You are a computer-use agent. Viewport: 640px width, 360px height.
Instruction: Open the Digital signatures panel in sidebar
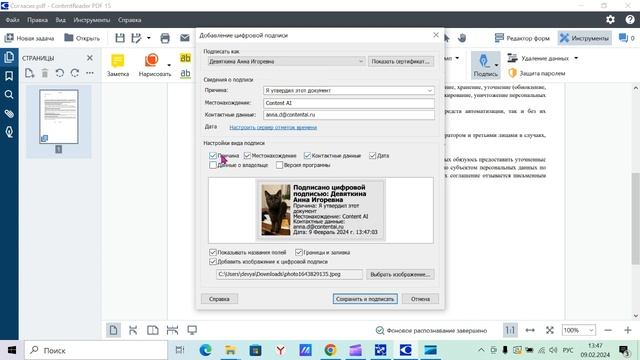pyautogui.click(x=9, y=132)
